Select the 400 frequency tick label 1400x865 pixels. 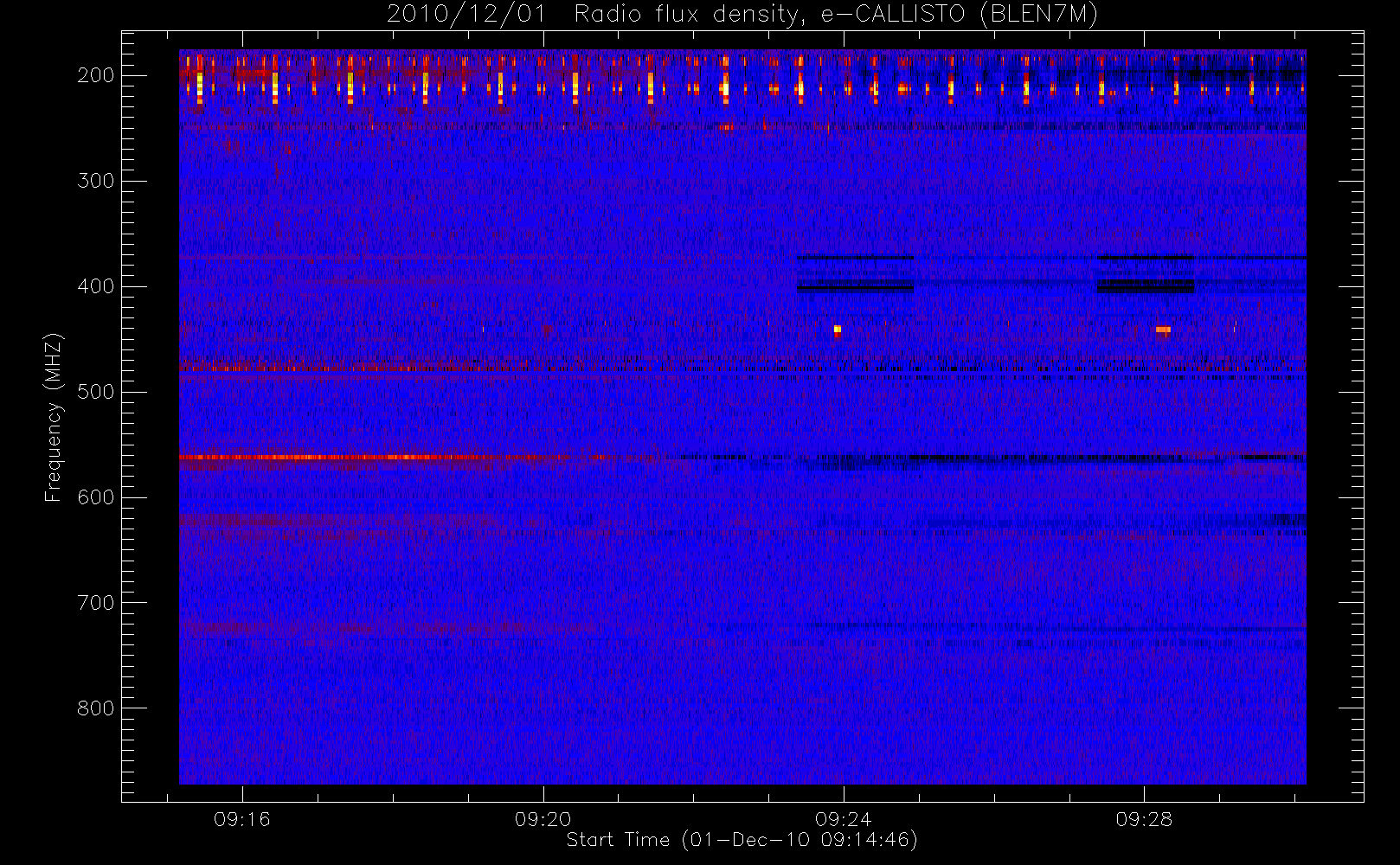(96, 286)
